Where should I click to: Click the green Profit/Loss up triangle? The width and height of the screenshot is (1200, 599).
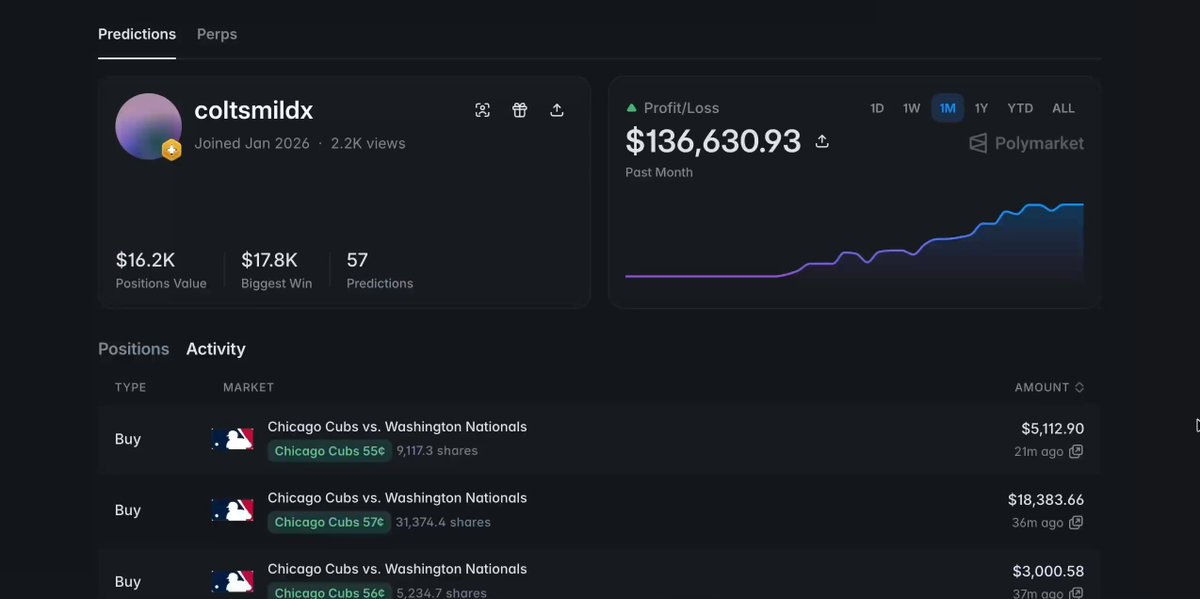631,108
